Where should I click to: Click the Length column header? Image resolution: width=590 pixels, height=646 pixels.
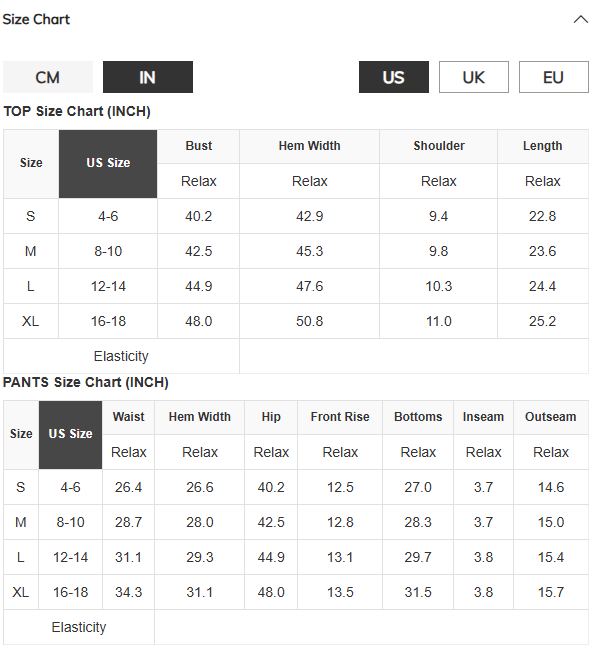(x=543, y=146)
